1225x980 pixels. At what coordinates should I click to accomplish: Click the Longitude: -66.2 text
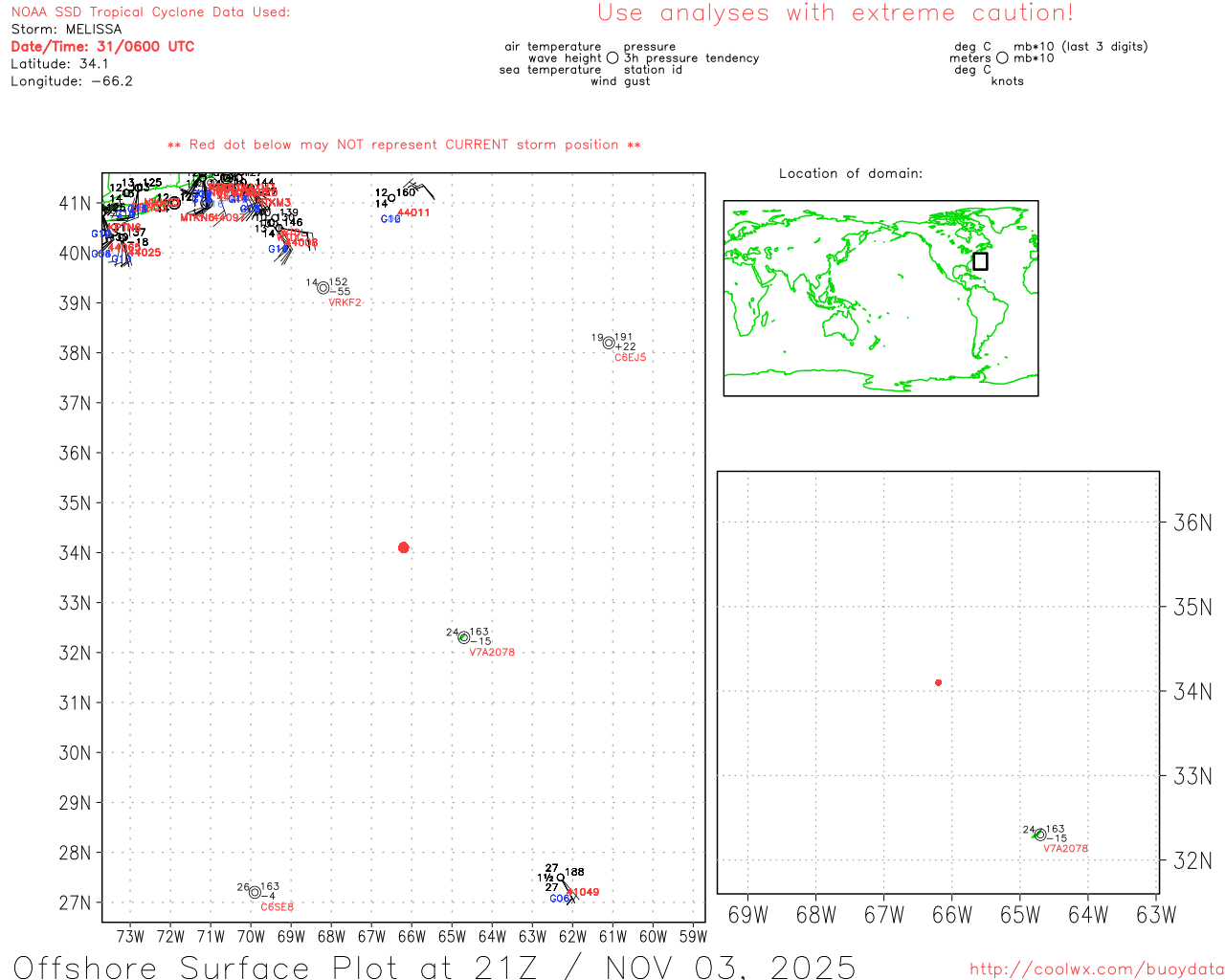pyautogui.click(x=72, y=80)
